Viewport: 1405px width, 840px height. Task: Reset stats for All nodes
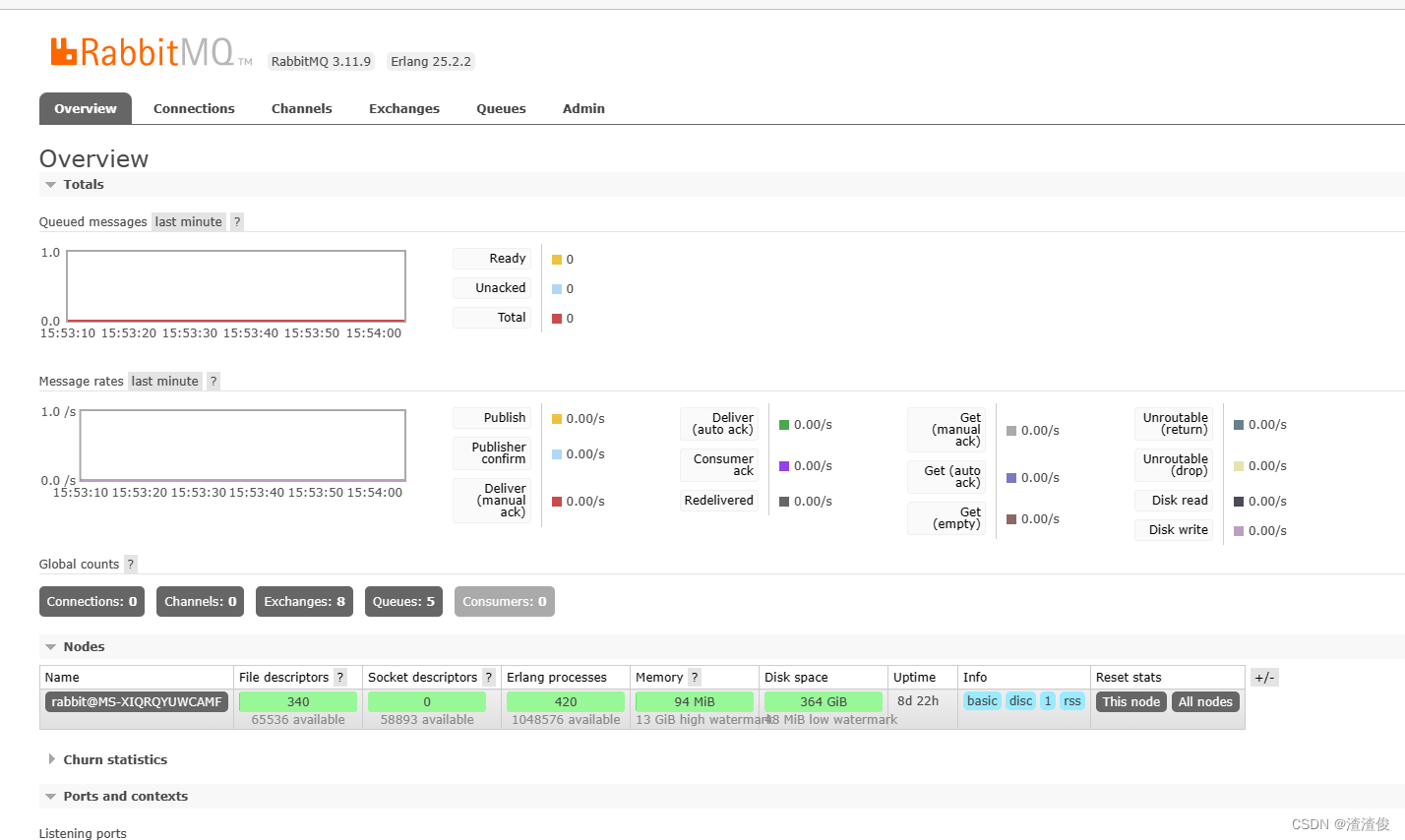pos(1205,702)
